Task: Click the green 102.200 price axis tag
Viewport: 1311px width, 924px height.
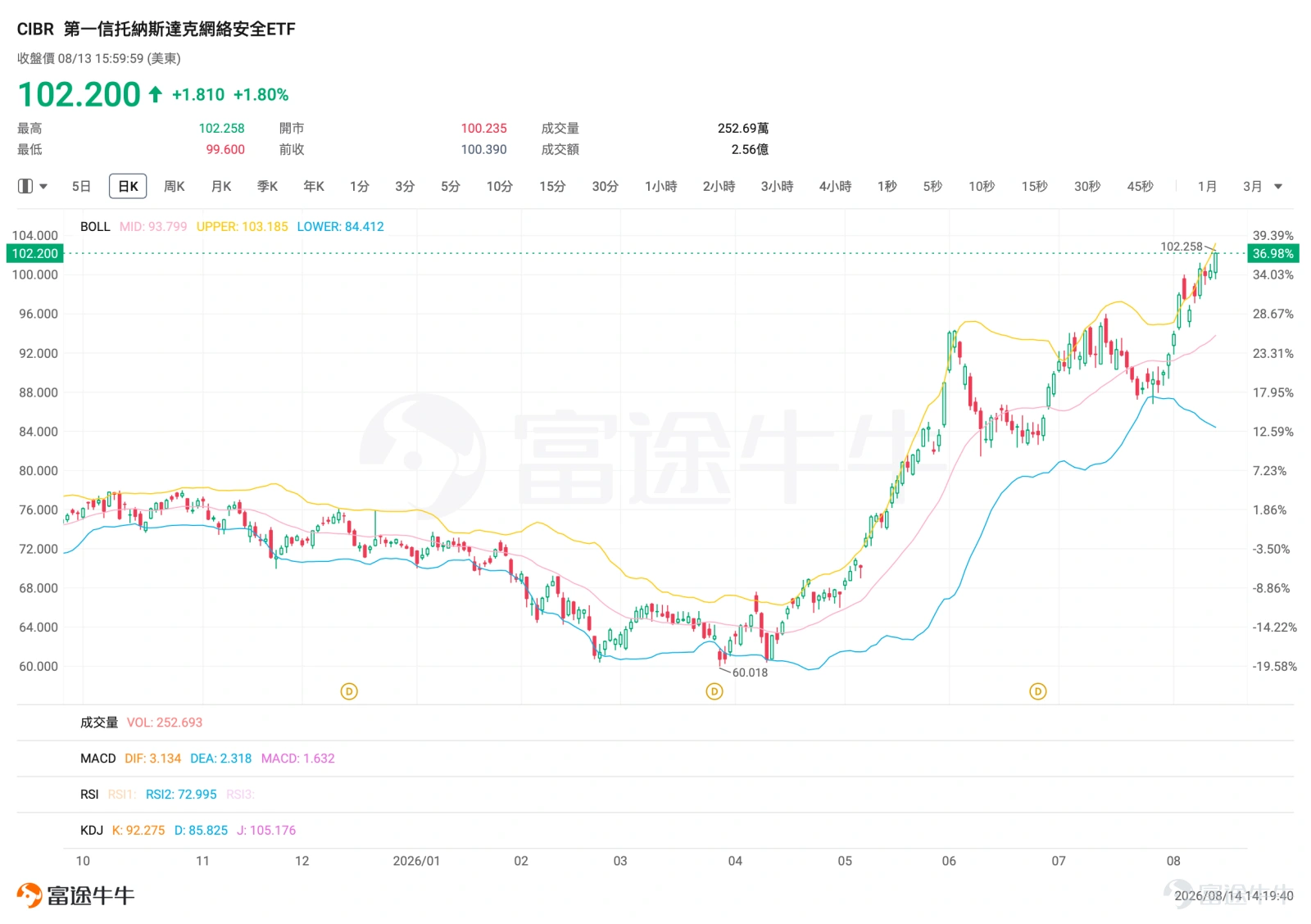Action: click(34, 254)
